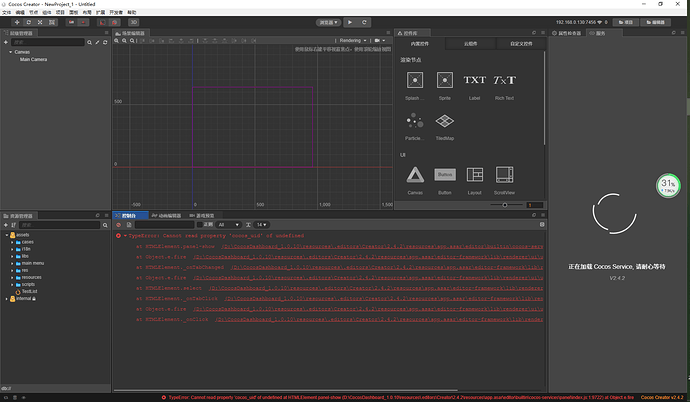Start preview with the Play button
The height and width of the screenshot is (402, 690).
(350, 22)
